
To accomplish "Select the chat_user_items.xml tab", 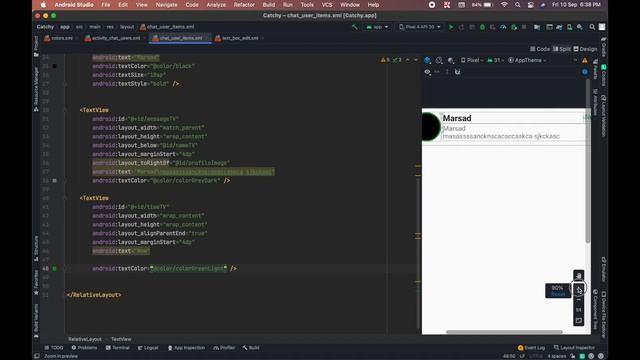I will (180, 38).
